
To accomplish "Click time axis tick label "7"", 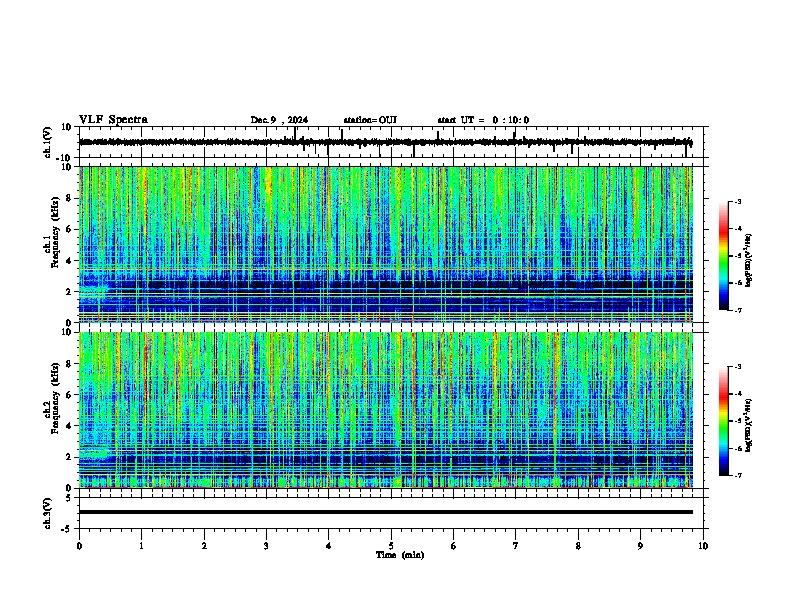I will point(516,546).
